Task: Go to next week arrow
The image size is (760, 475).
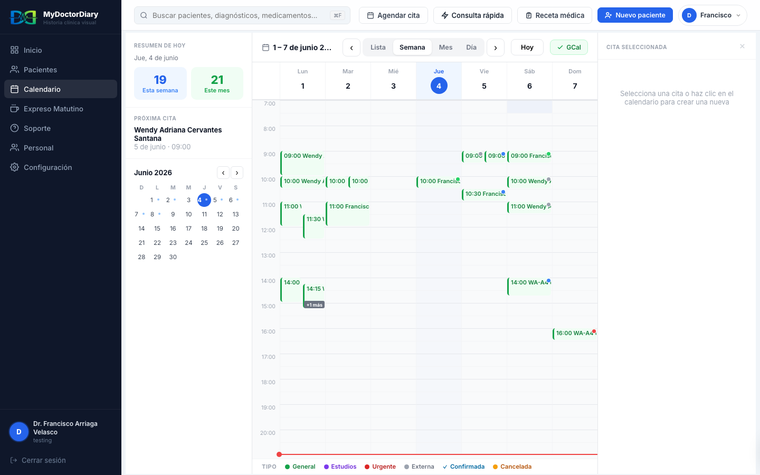Action: (495, 48)
